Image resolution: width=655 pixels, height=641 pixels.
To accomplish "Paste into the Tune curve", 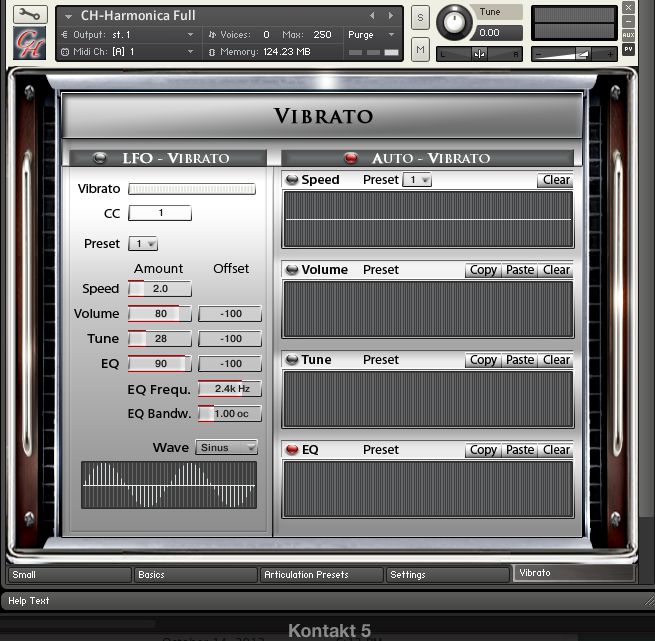I will point(519,360).
